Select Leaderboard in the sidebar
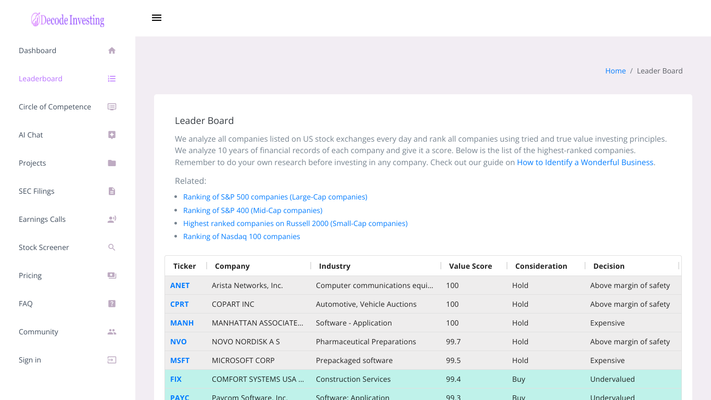This screenshot has height=400, width=711. [x=40, y=78]
